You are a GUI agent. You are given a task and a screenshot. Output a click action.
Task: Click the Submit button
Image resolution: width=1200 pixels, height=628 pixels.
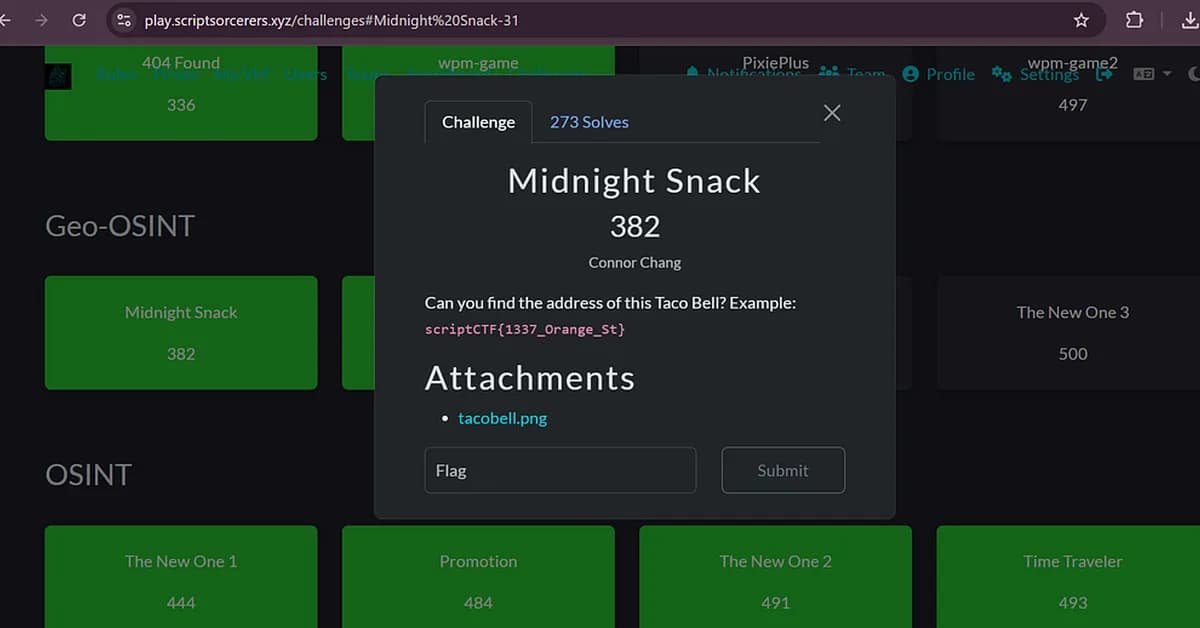783,470
